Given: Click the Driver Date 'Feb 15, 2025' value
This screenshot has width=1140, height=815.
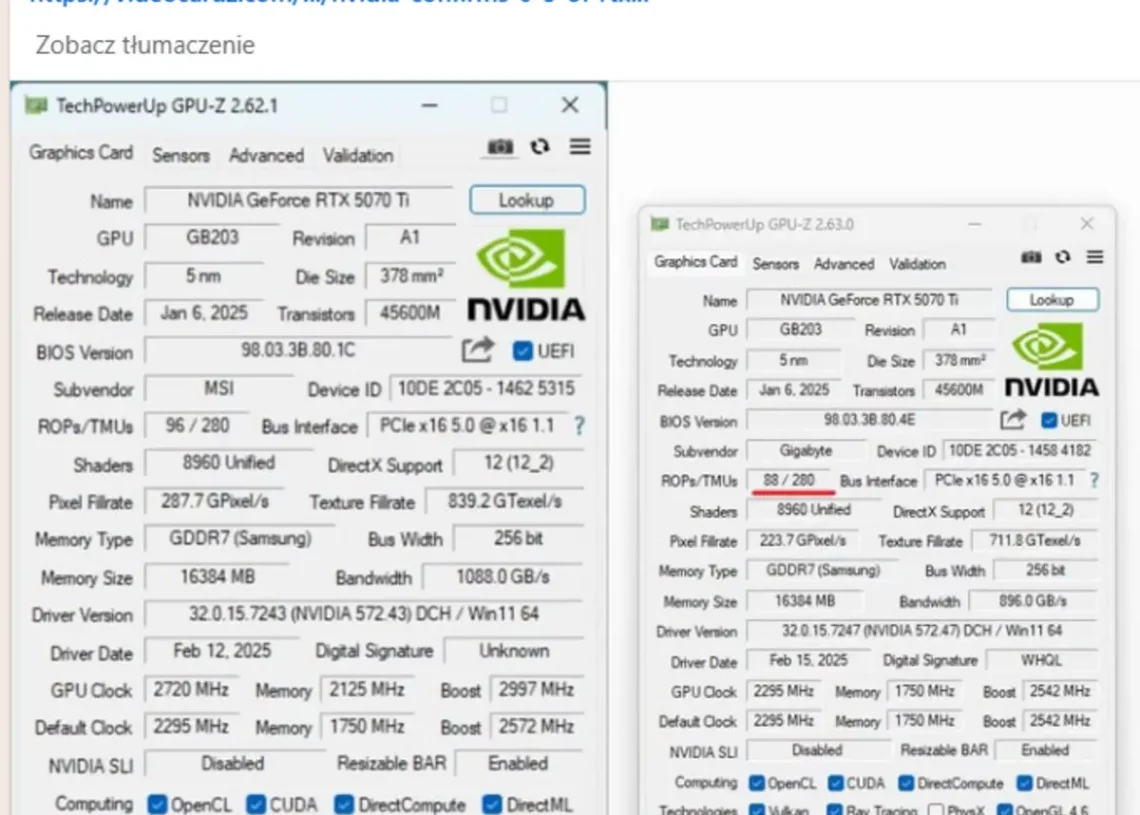Looking at the screenshot, I should (x=808, y=660).
